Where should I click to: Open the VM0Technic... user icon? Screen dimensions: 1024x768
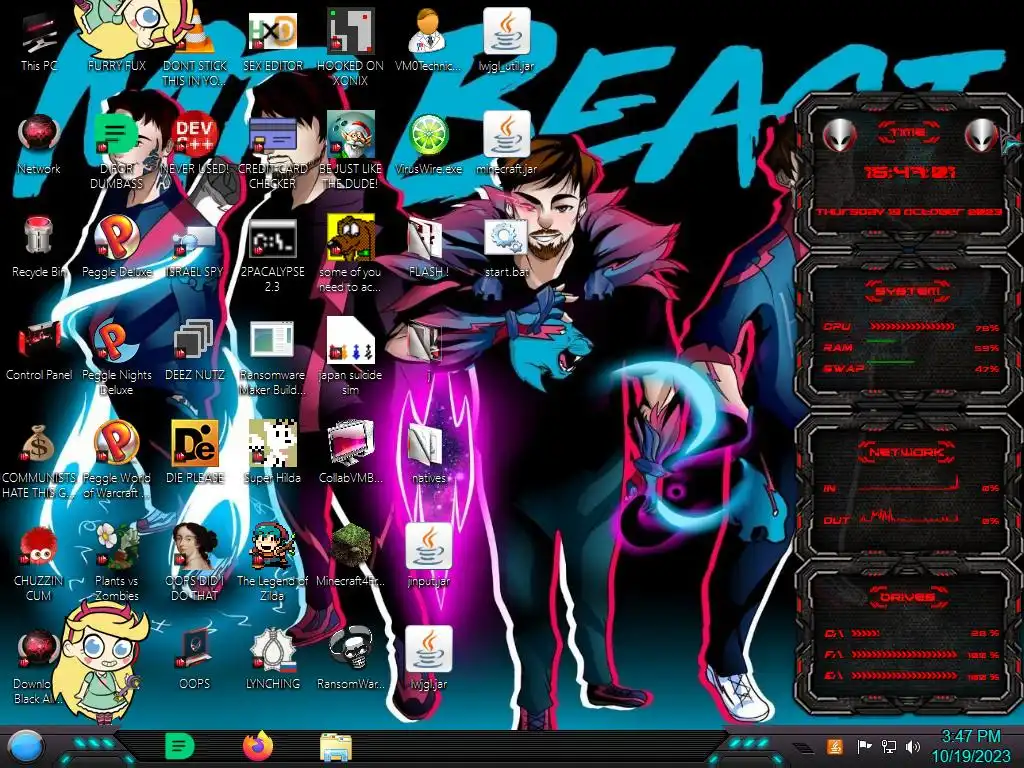tap(428, 31)
